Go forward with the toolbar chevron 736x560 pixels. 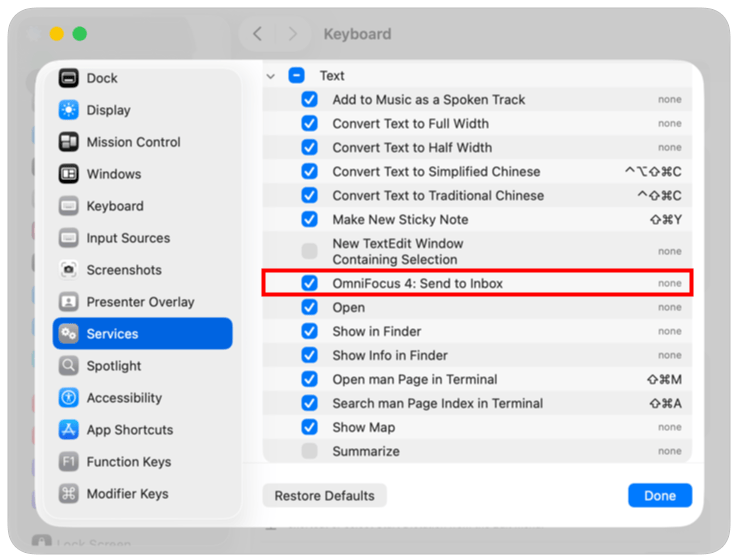292,34
